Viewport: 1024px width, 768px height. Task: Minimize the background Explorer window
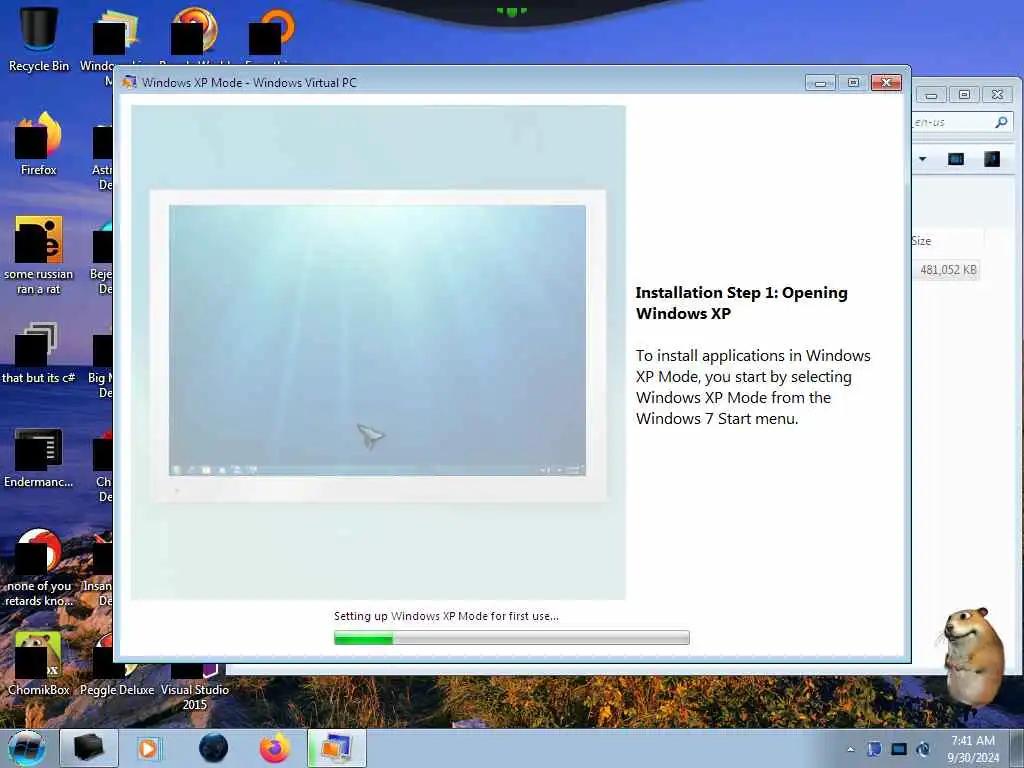point(931,95)
